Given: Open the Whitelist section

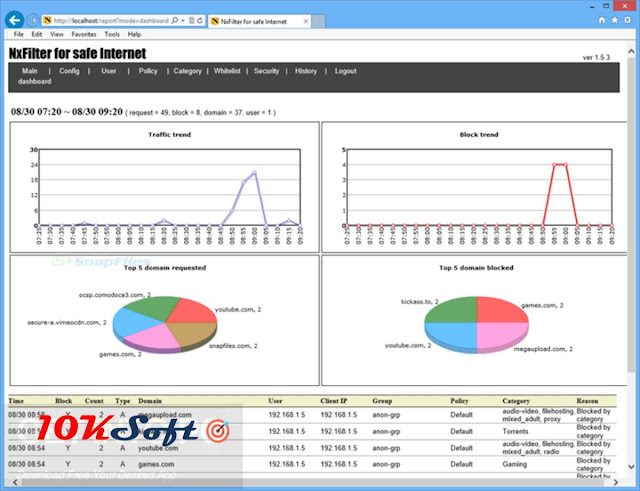Looking at the screenshot, I should coord(227,71).
